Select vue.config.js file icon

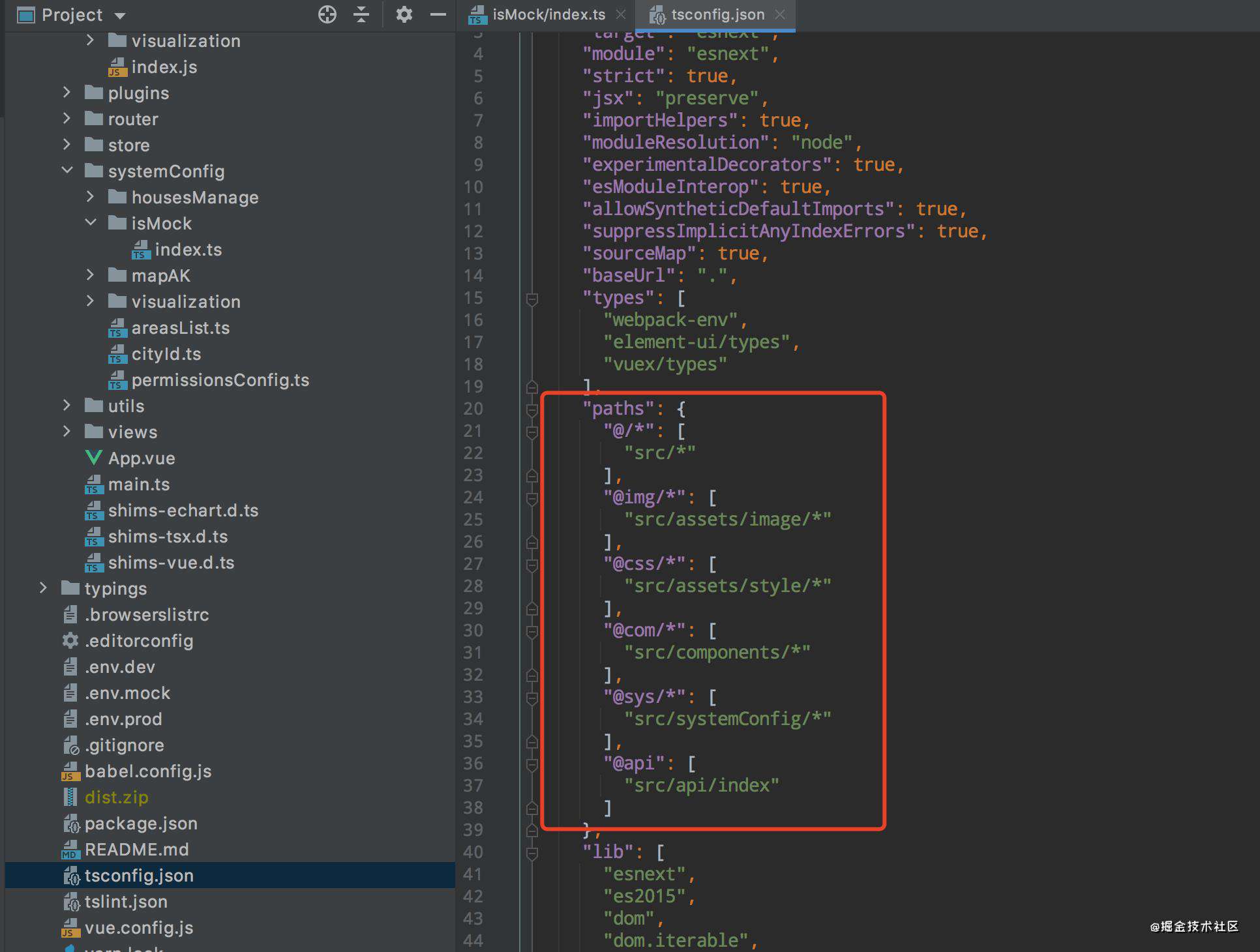(x=70, y=928)
